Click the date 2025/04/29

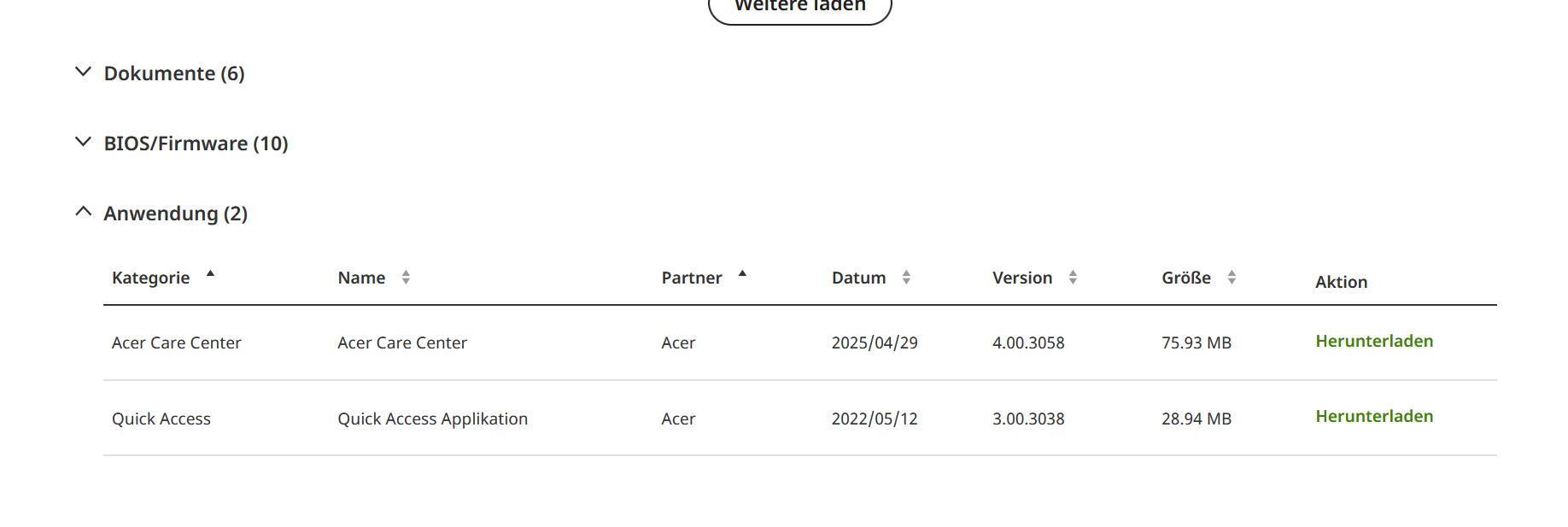click(x=875, y=343)
